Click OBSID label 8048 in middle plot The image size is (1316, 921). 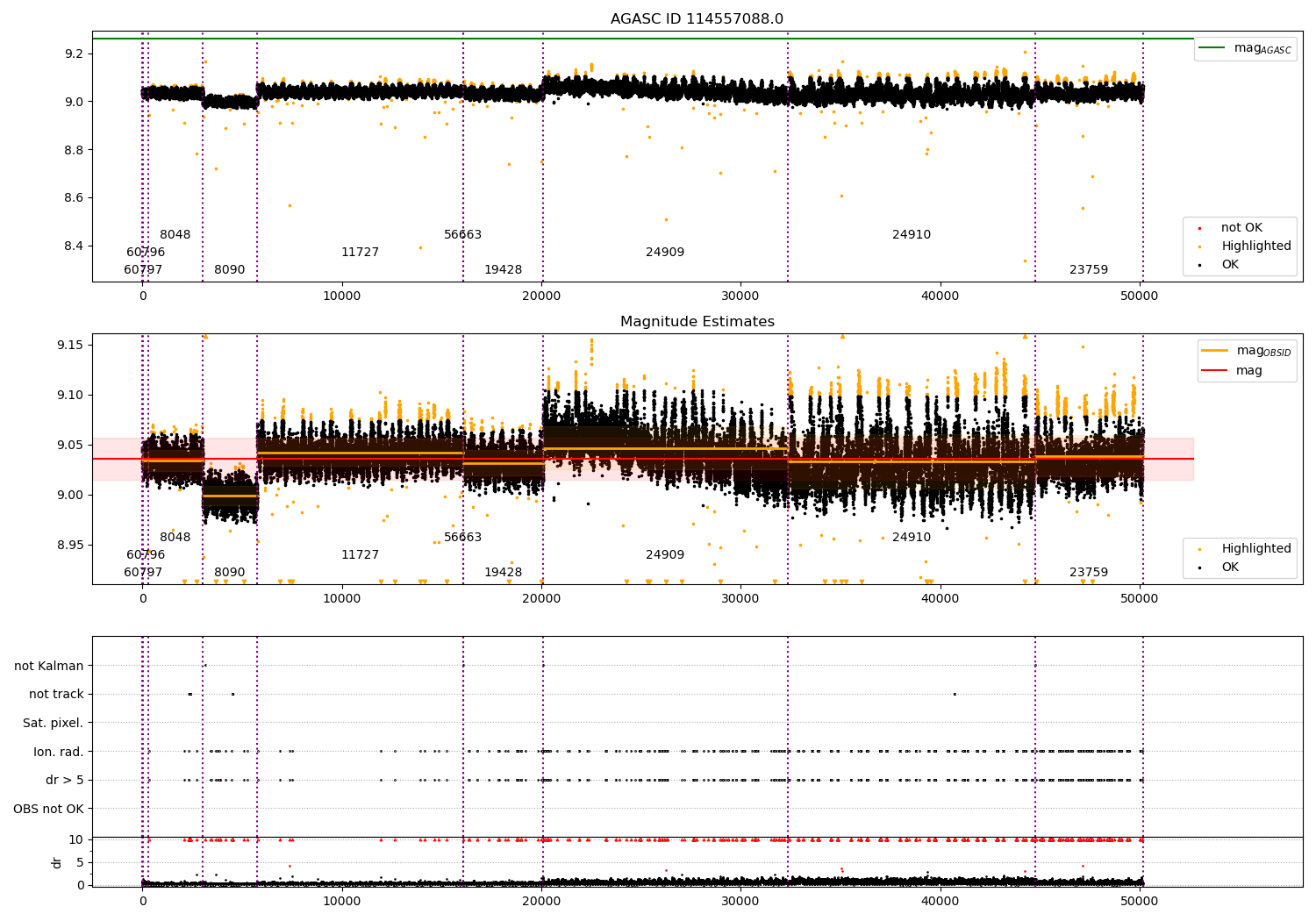(x=175, y=538)
